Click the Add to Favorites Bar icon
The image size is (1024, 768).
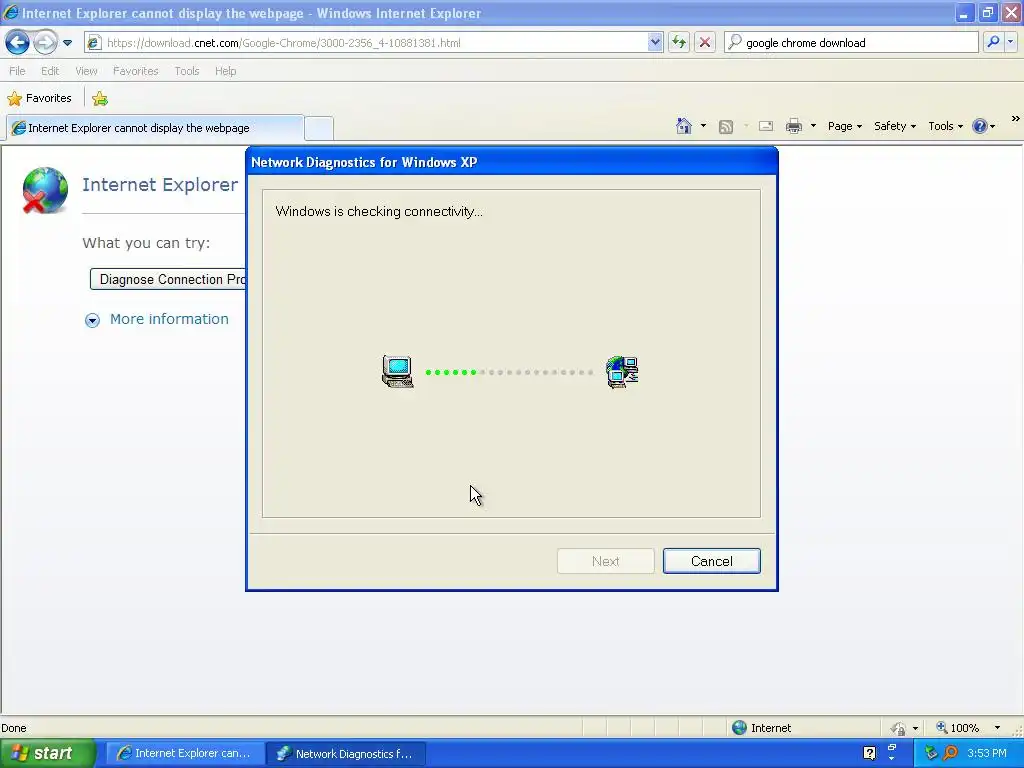point(100,99)
